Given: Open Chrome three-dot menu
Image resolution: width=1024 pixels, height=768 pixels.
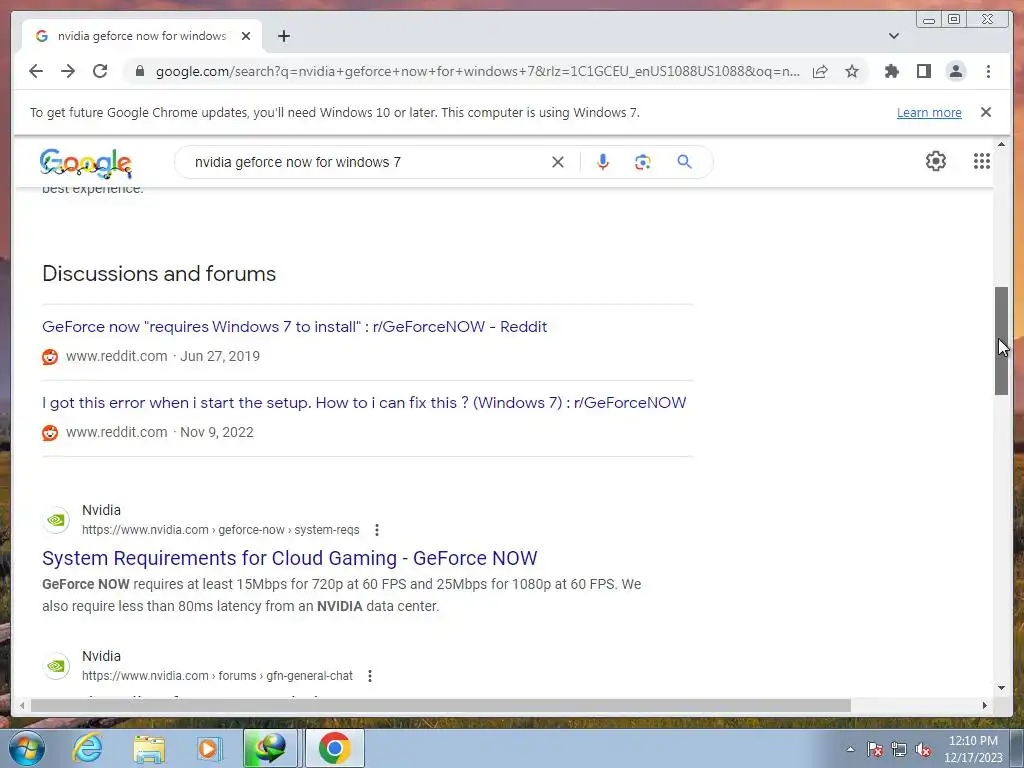Looking at the screenshot, I should [988, 71].
